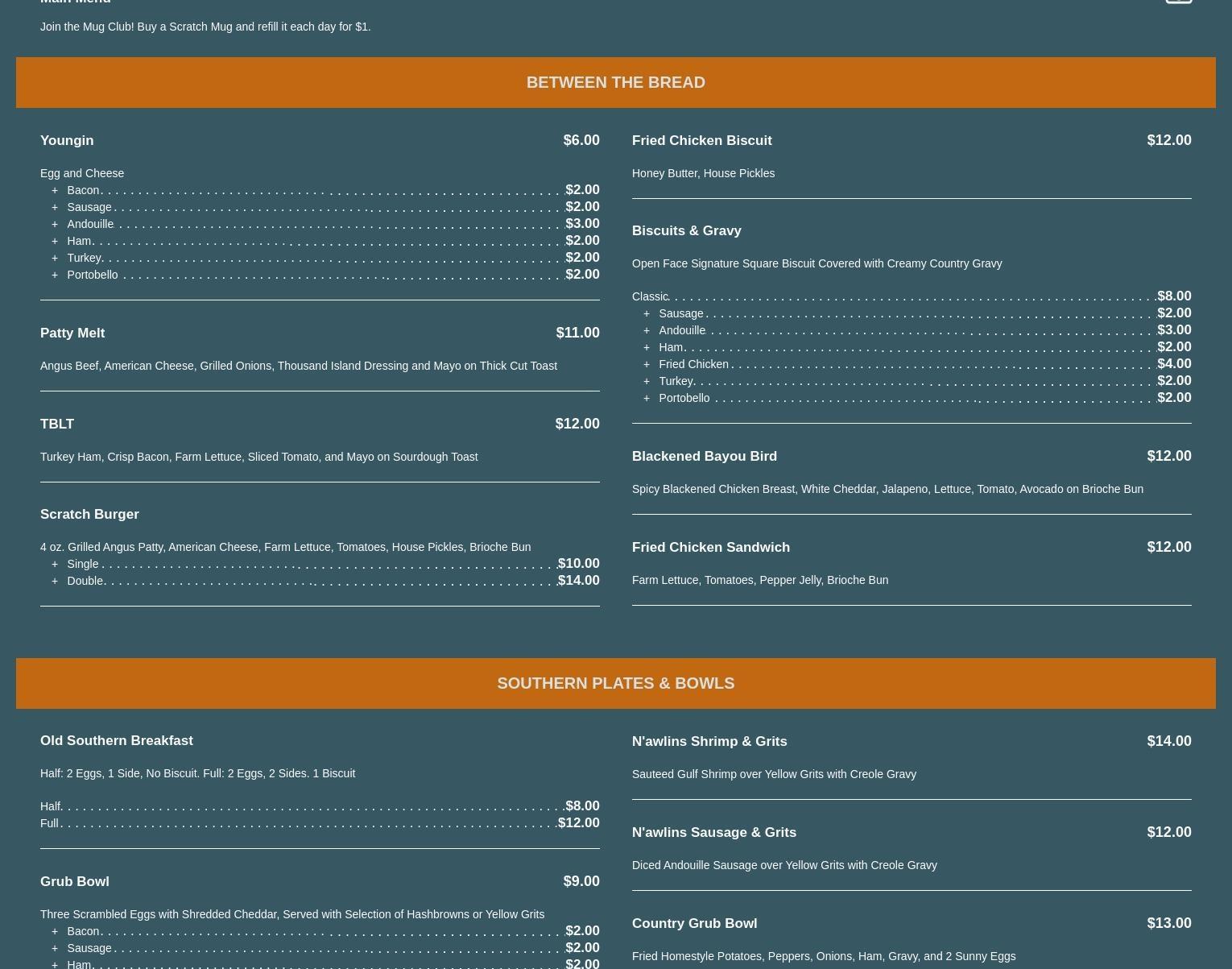Viewport: 1232px width, 969px height.
Task: Click the Mug Club promotional text
Action: point(205,27)
